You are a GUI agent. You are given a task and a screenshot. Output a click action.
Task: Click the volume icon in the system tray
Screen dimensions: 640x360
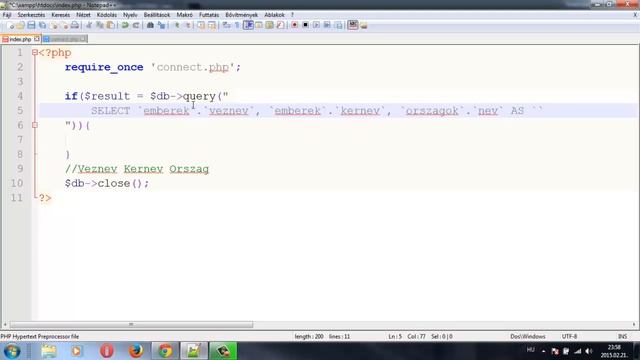(x=589, y=351)
